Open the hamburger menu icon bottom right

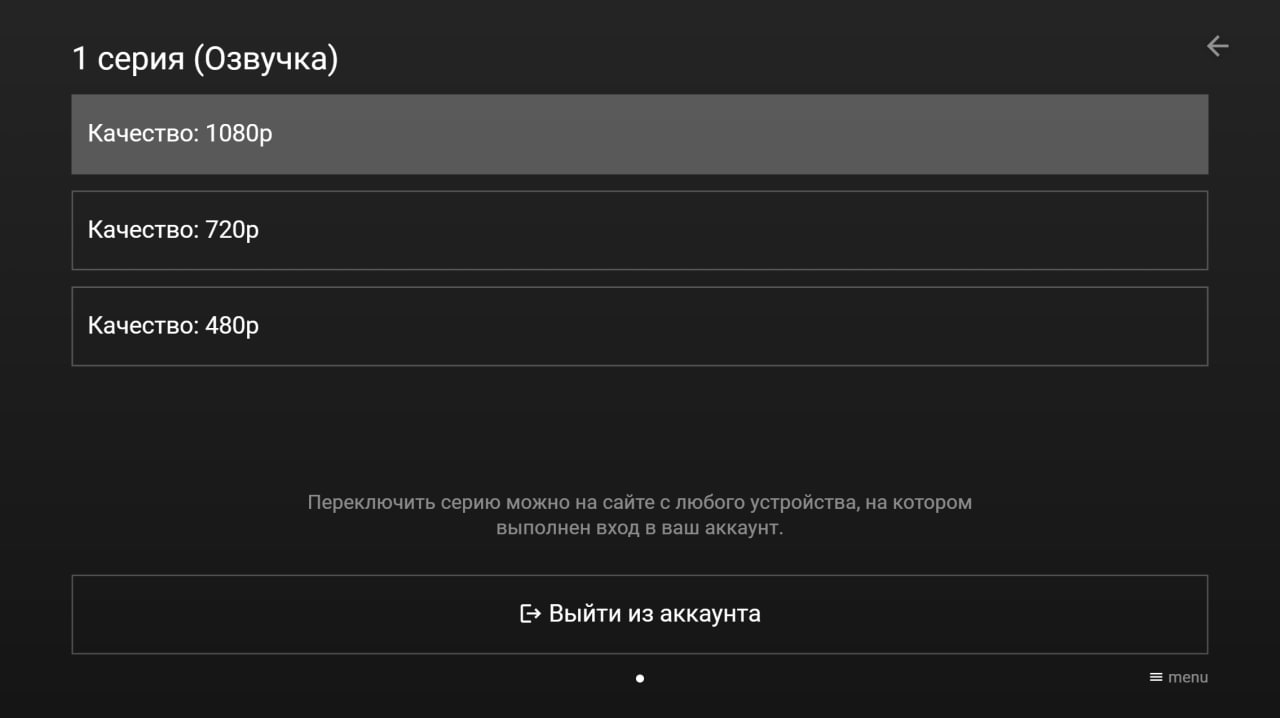point(1154,677)
